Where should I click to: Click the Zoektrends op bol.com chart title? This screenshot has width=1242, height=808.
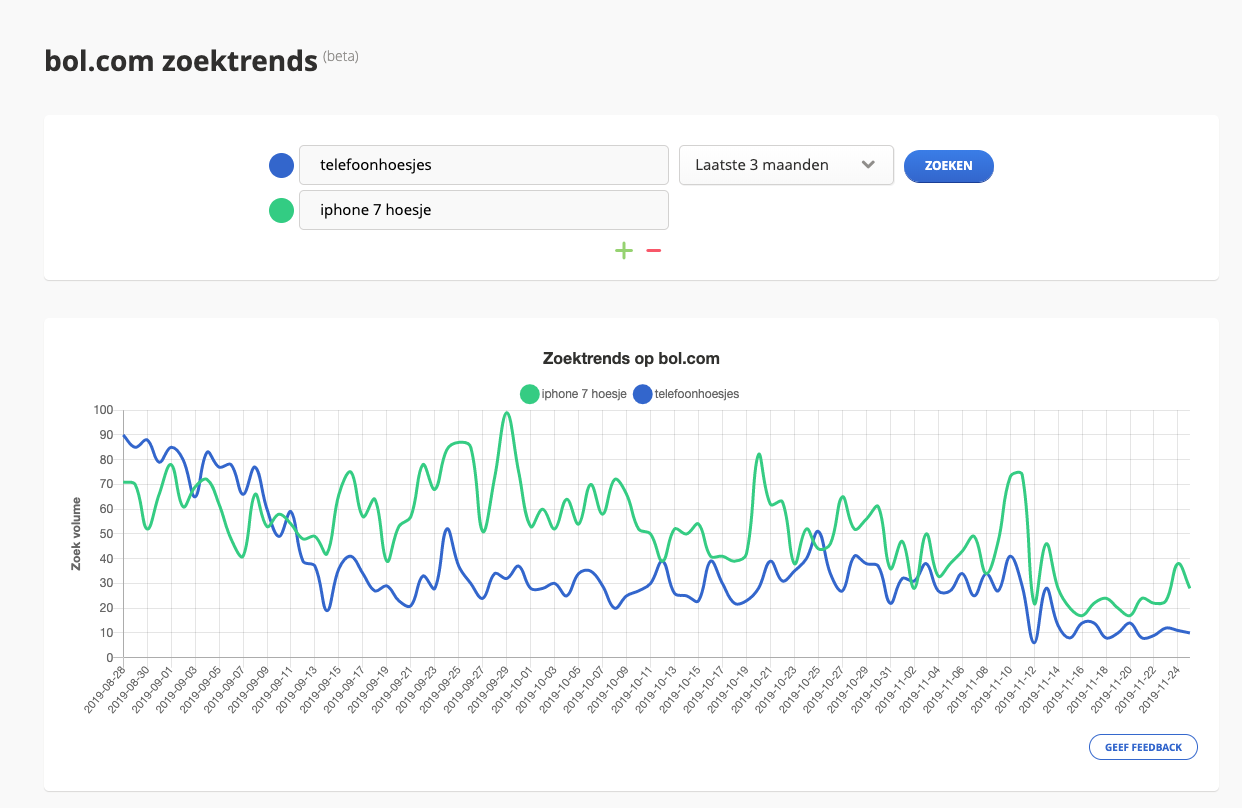point(631,358)
